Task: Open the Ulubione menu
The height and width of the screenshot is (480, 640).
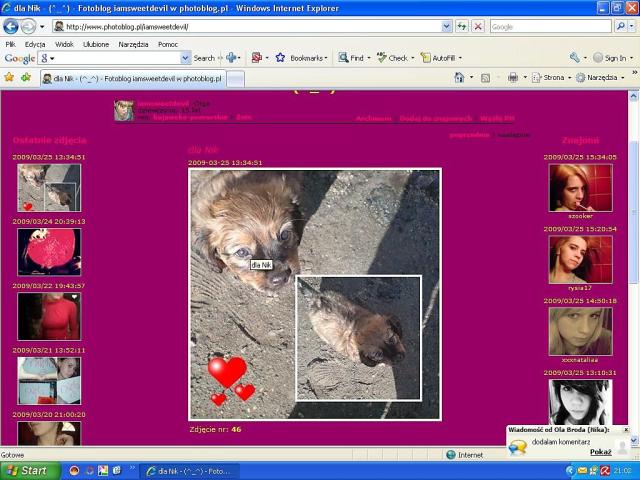Action: [x=96, y=44]
